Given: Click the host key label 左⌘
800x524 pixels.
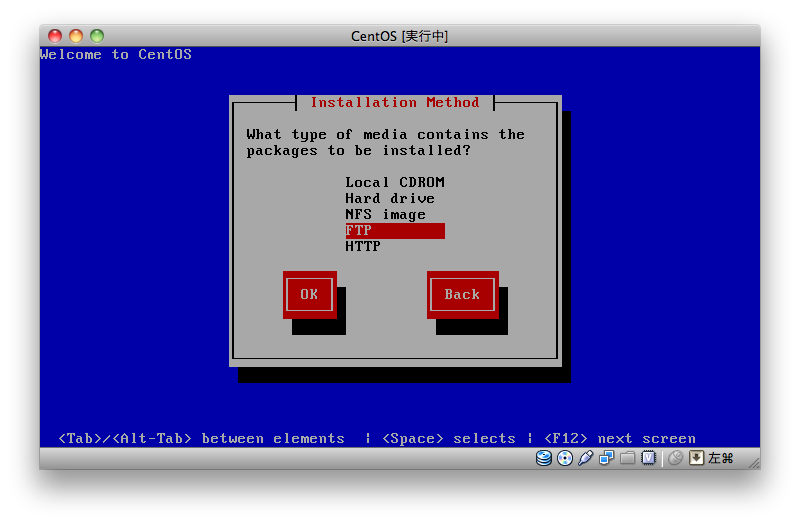Looking at the screenshot, I should pos(720,458).
